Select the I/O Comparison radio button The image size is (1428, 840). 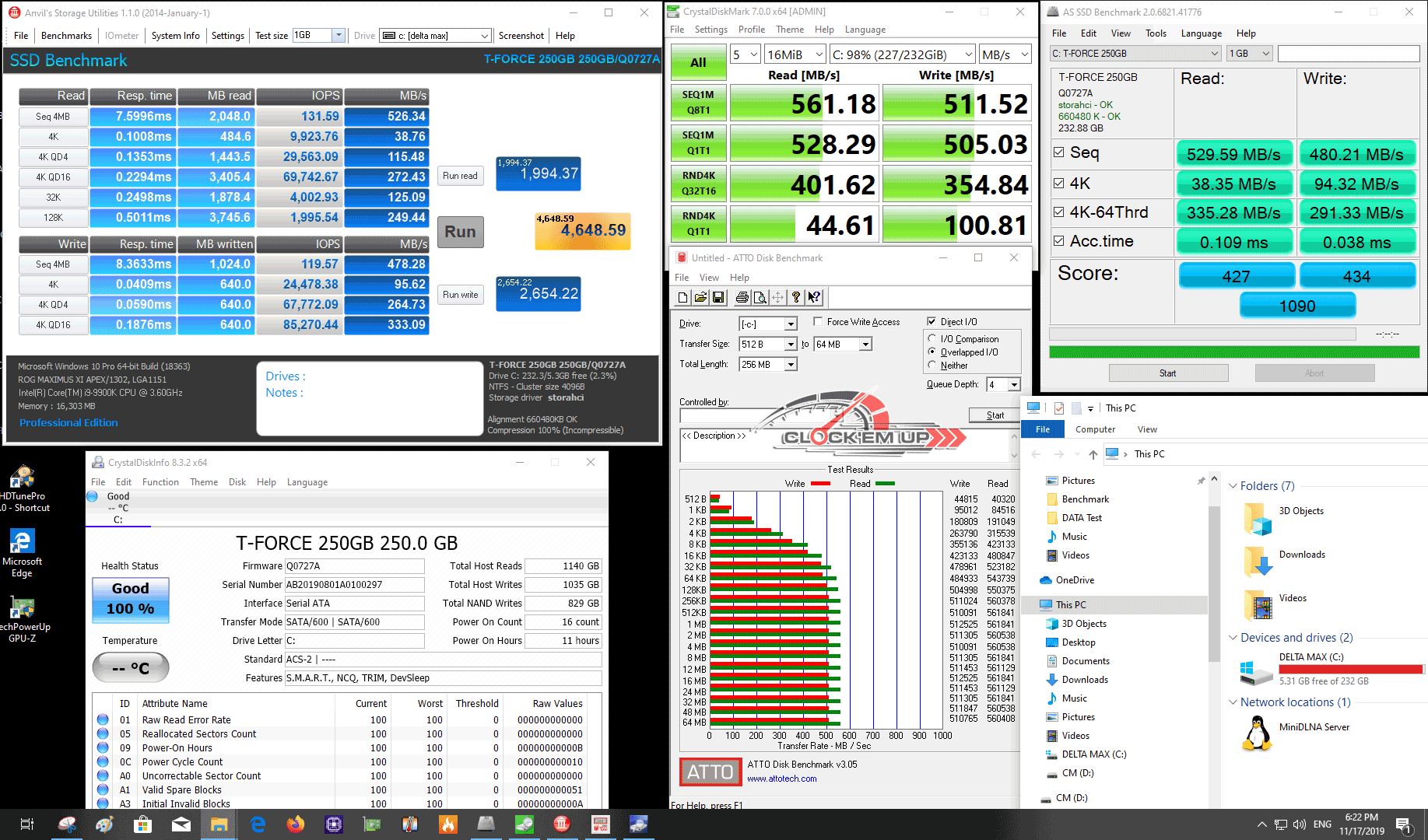click(x=932, y=339)
